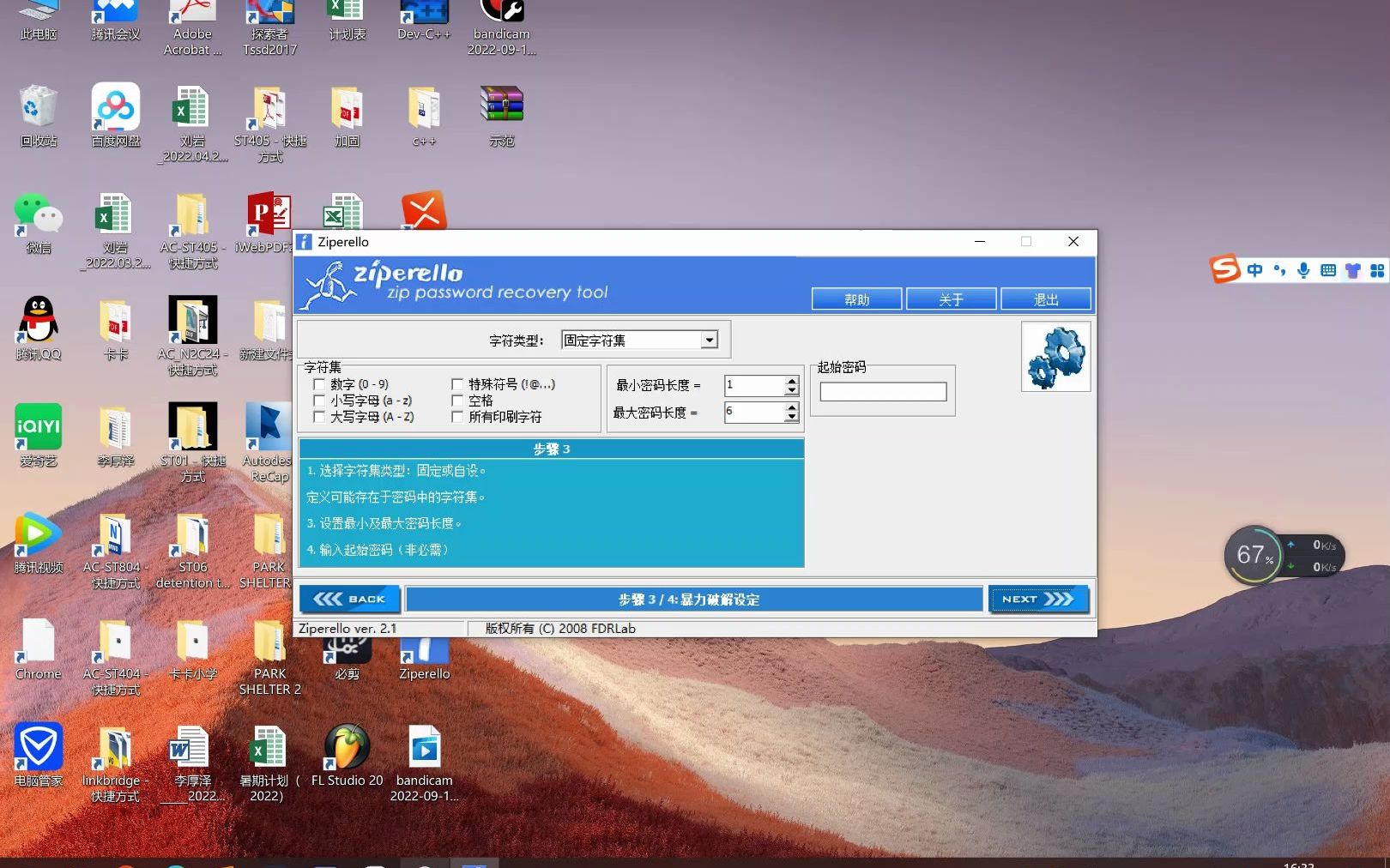Check 所有印刷字符 option

pyautogui.click(x=457, y=417)
